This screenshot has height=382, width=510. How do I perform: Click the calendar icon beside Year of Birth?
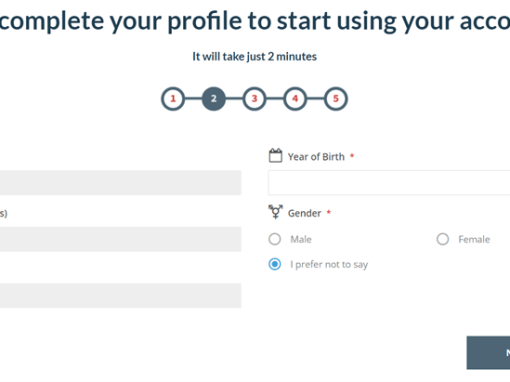point(275,156)
